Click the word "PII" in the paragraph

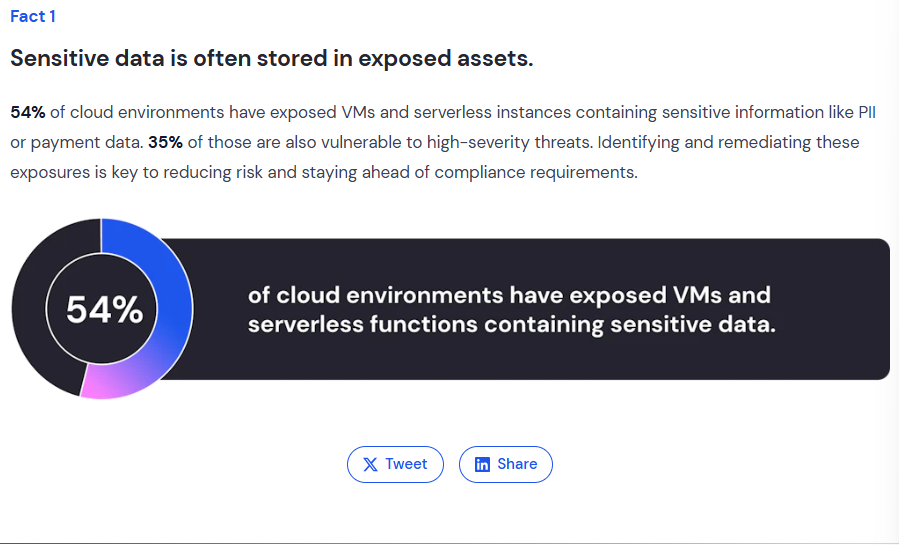coord(864,112)
